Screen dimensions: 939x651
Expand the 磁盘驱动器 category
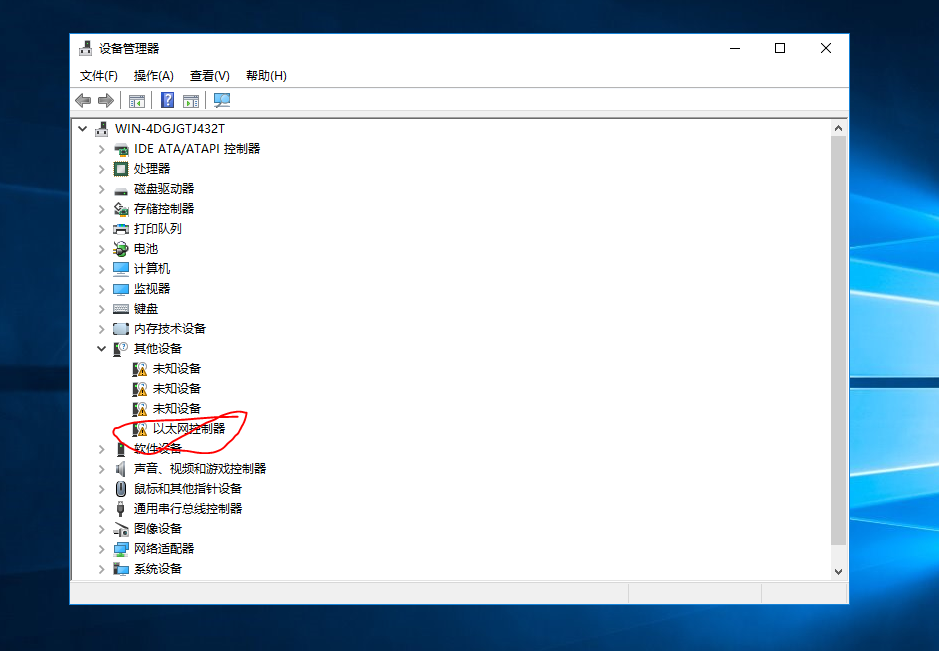pyautogui.click(x=102, y=189)
